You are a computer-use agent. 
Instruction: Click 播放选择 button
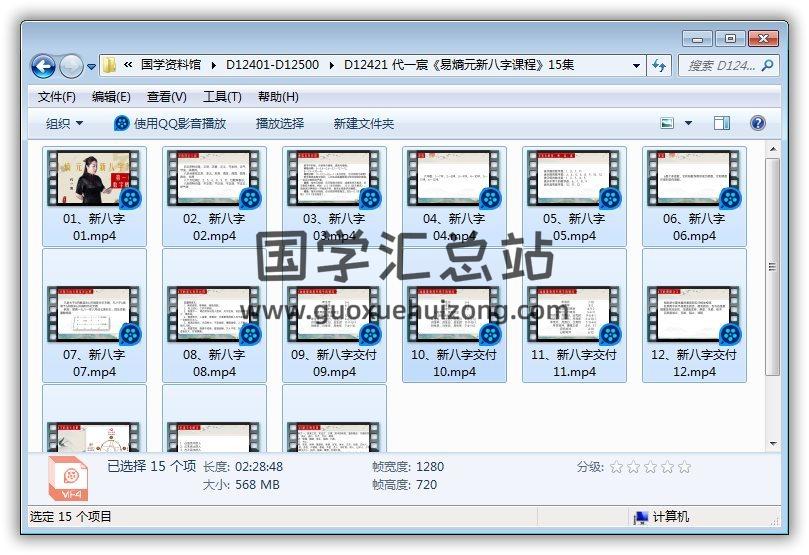(280, 123)
